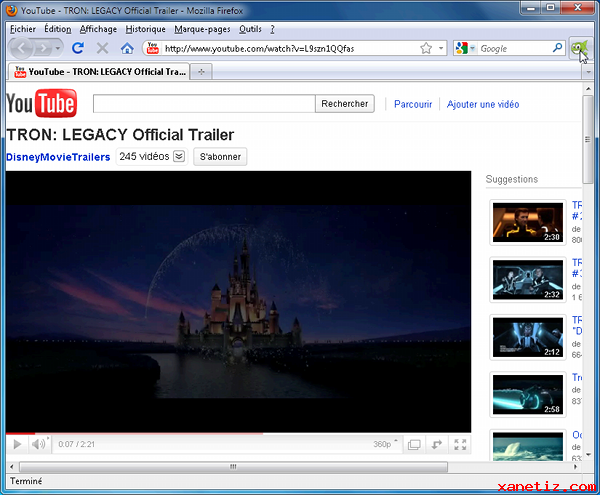Go to the home page icon
Image resolution: width=600 pixels, height=495 pixels.
pos(127,48)
